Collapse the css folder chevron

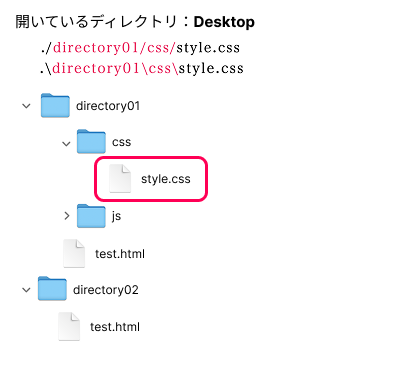click(x=66, y=144)
